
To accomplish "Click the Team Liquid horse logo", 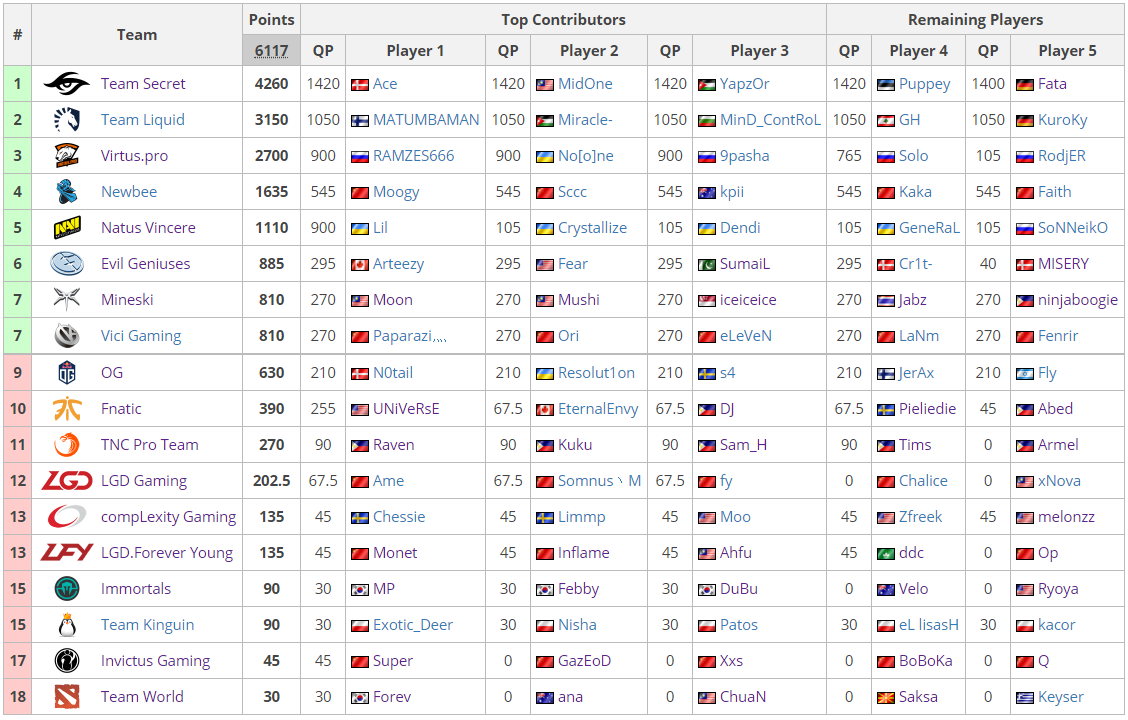I will pyautogui.click(x=67, y=120).
